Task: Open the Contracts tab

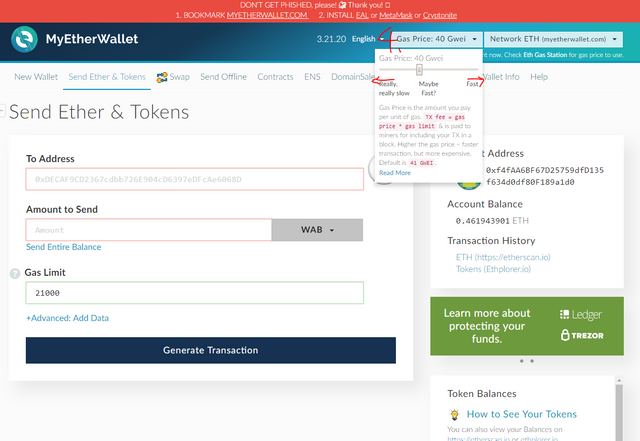Action: click(x=275, y=77)
